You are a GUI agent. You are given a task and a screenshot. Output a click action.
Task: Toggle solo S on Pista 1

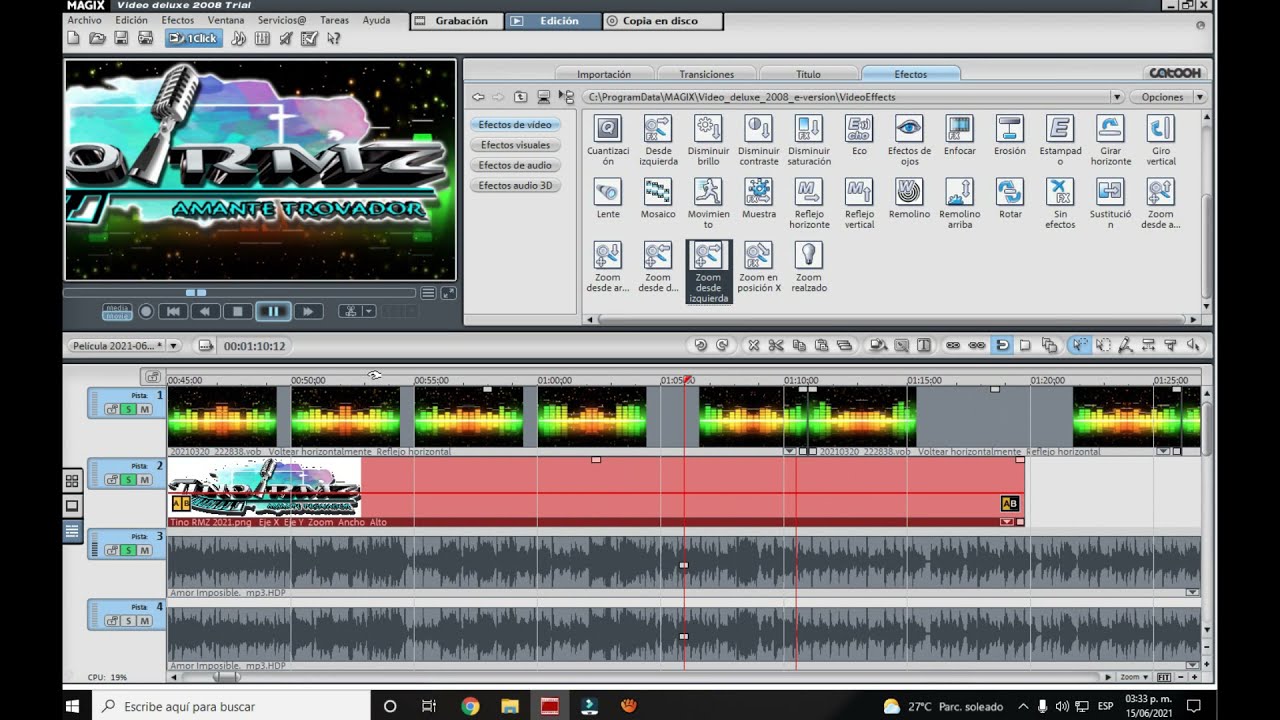pos(128,409)
